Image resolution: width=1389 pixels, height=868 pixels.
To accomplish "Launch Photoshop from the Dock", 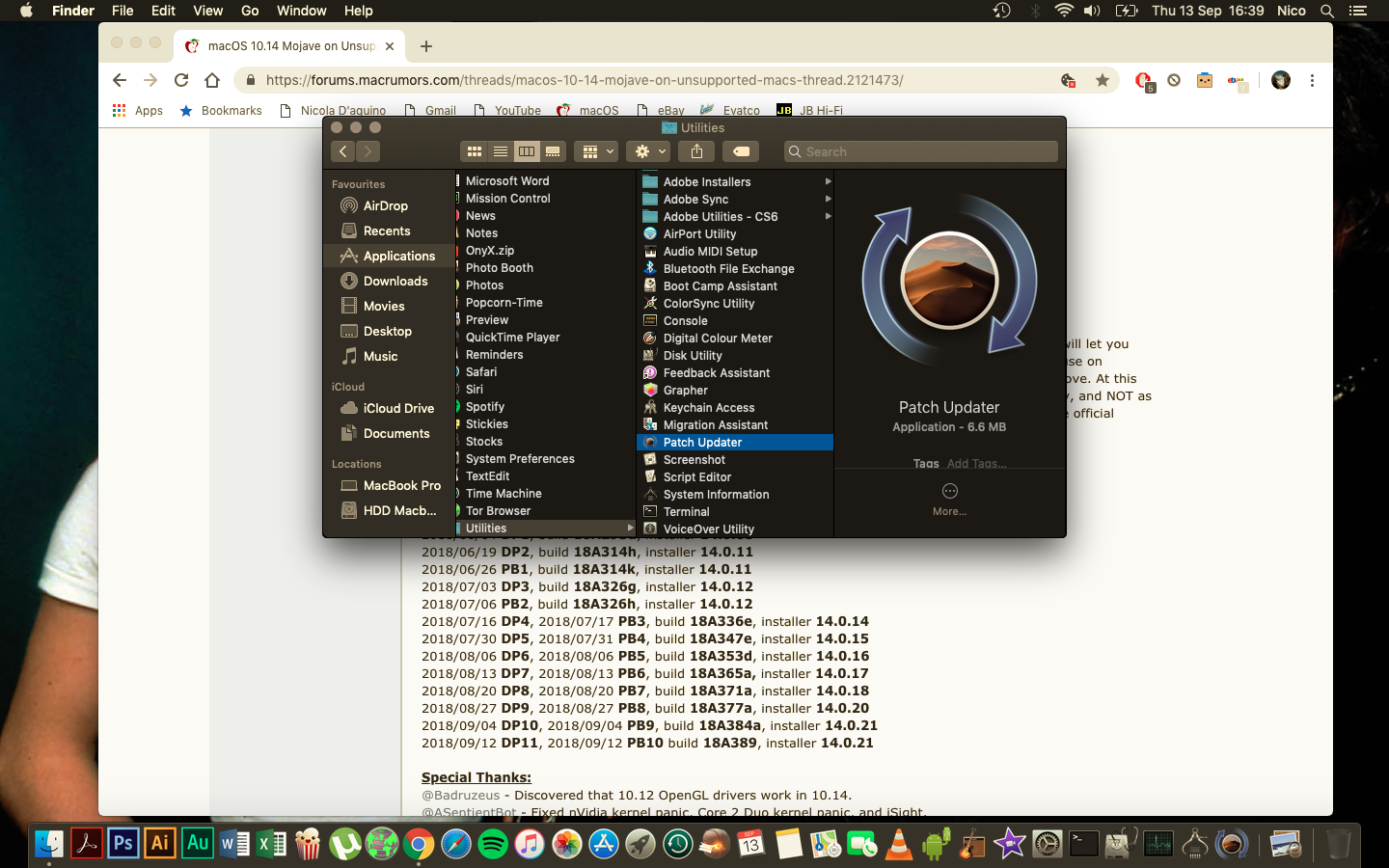I will click(123, 844).
